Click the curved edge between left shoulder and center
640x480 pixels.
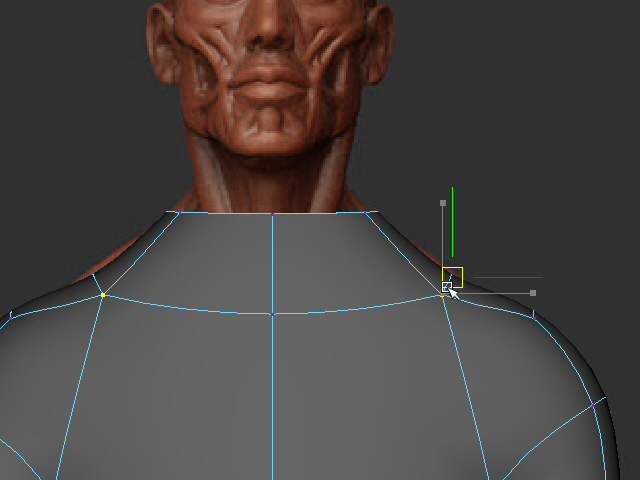tap(190, 308)
